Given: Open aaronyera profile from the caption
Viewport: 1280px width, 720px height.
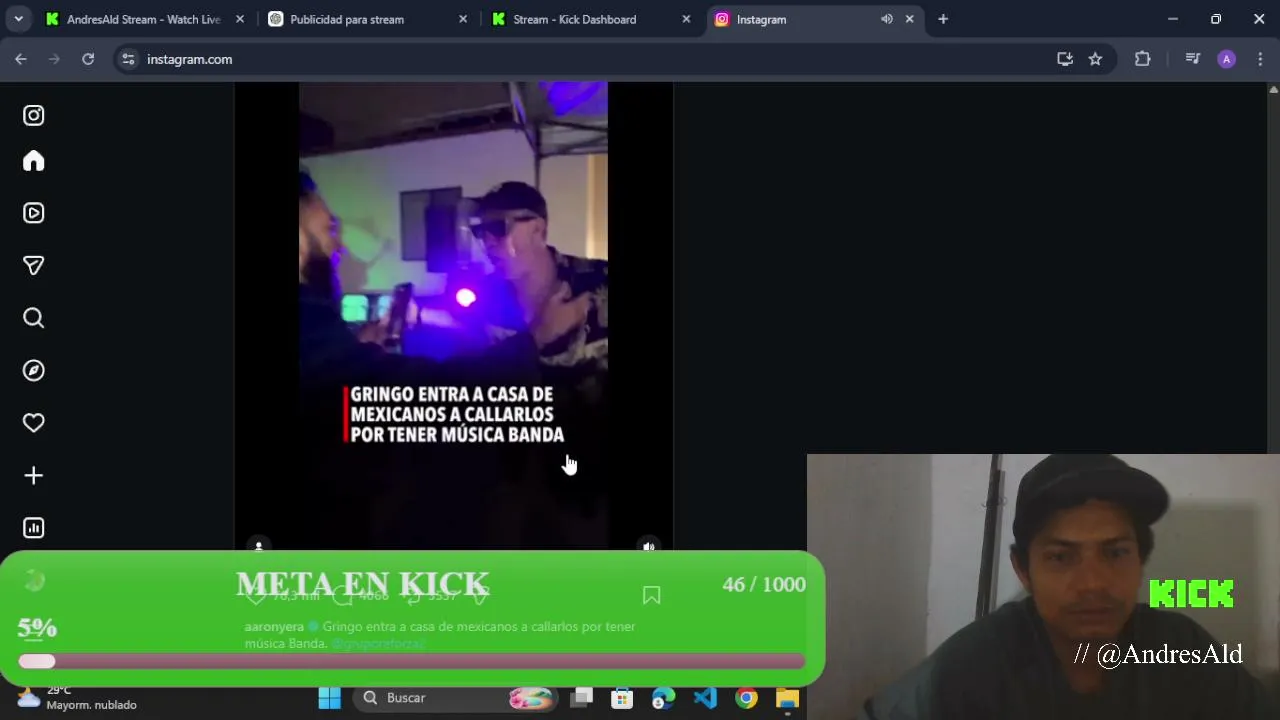Looking at the screenshot, I should [274, 627].
